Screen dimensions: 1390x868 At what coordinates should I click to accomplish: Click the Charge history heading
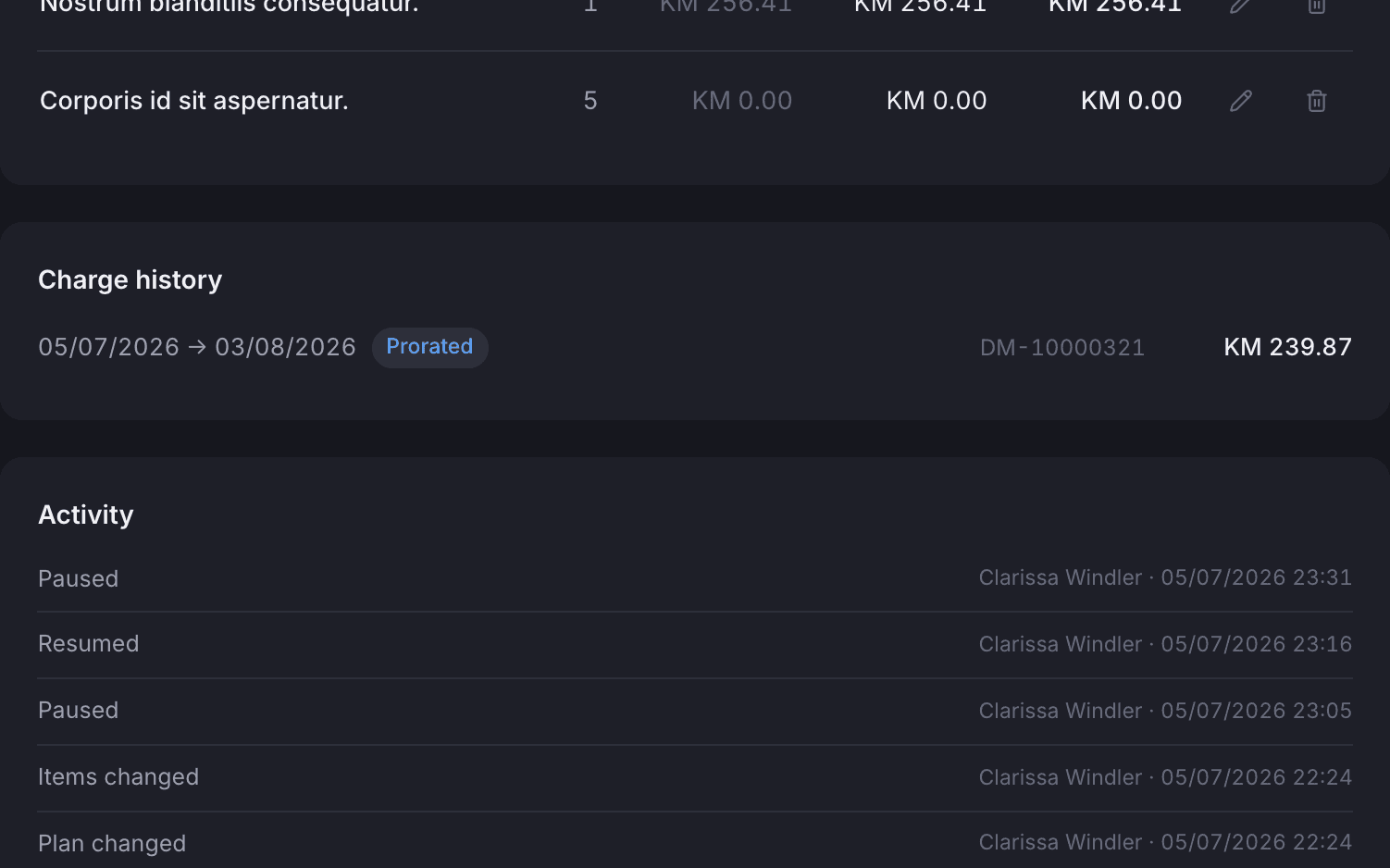point(130,280)
